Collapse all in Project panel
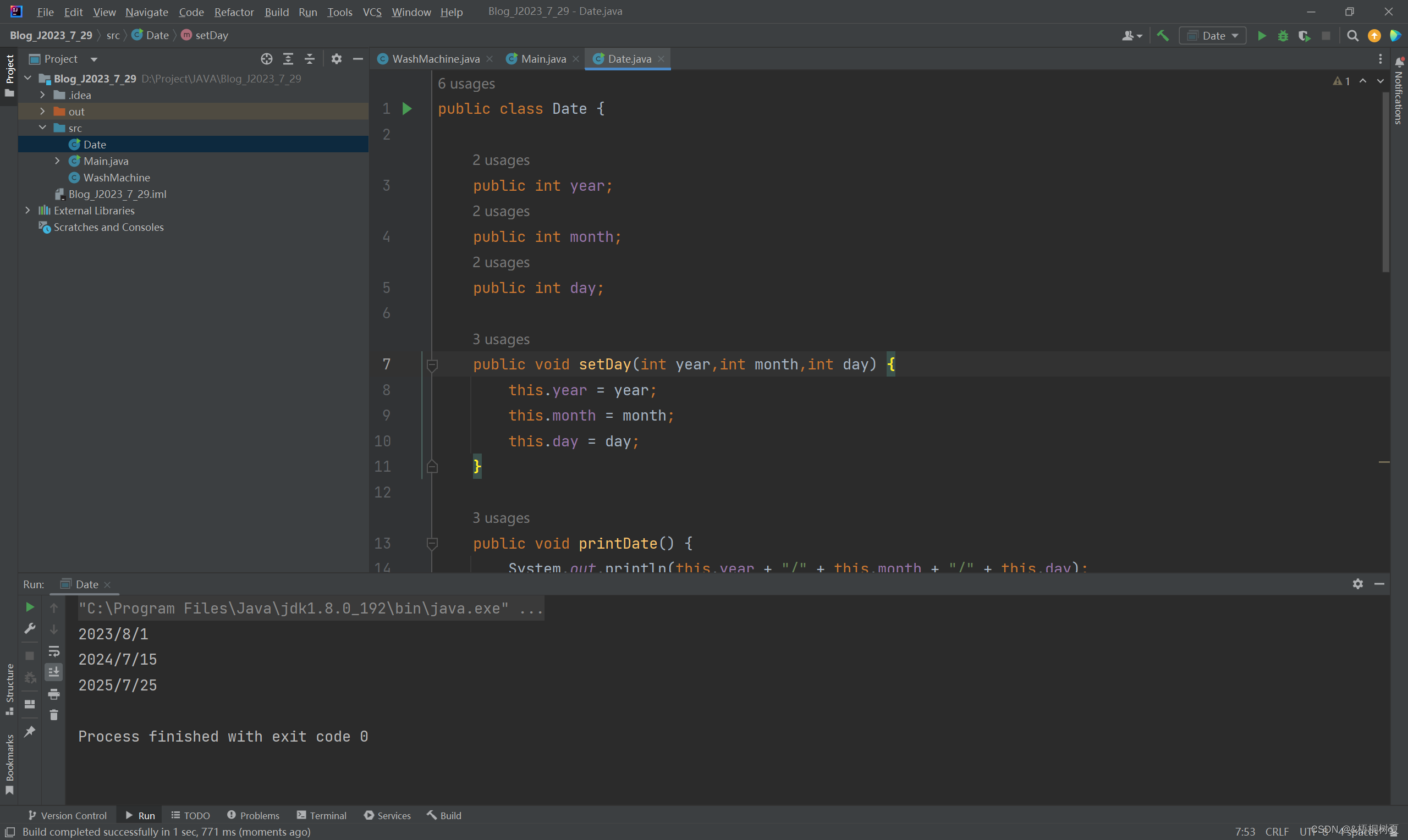 click(310, 59)
